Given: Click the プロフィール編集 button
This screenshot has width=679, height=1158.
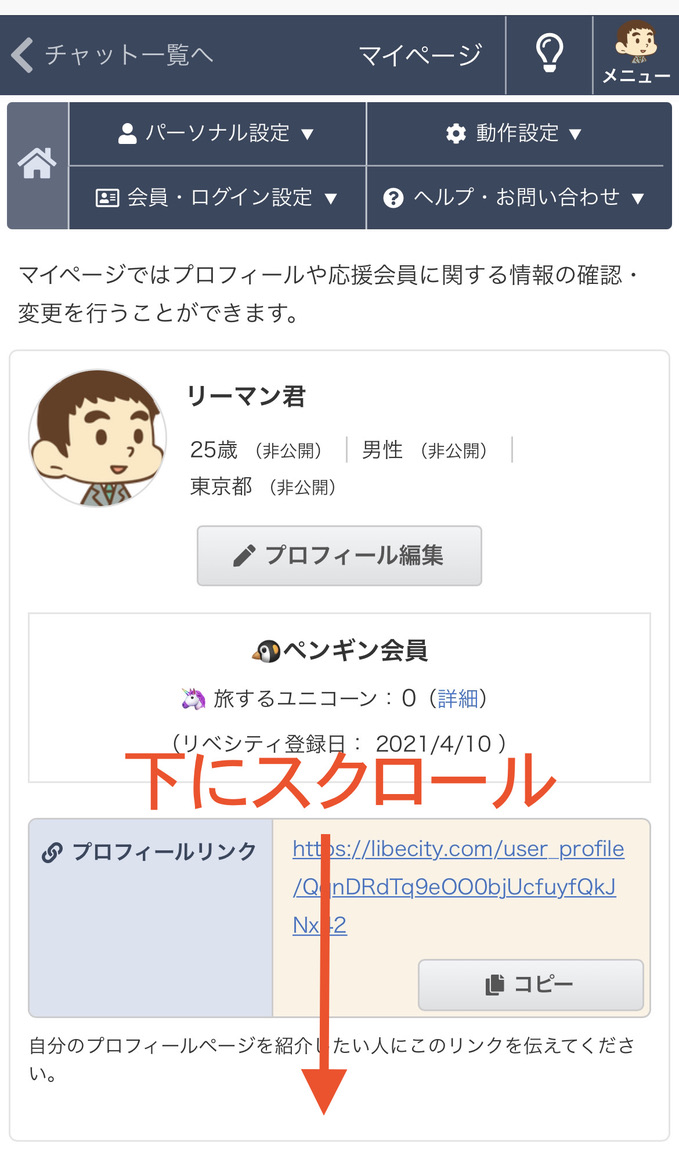Looking at the screenshot, I should (339, 555).
